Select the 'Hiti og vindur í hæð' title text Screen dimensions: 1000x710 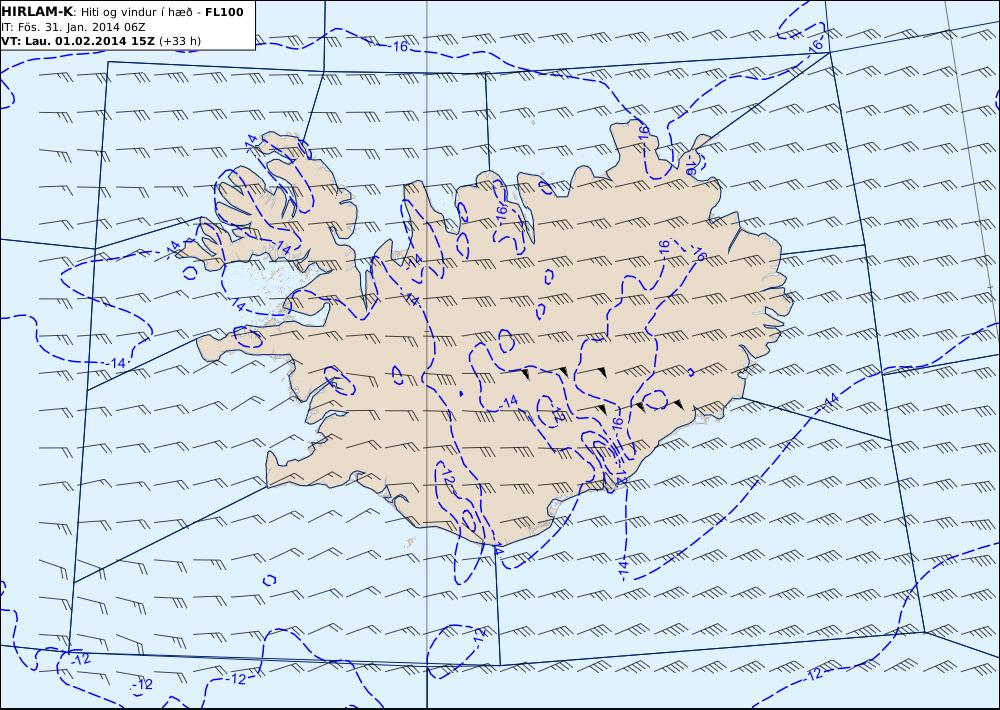(x=136, y=12)
